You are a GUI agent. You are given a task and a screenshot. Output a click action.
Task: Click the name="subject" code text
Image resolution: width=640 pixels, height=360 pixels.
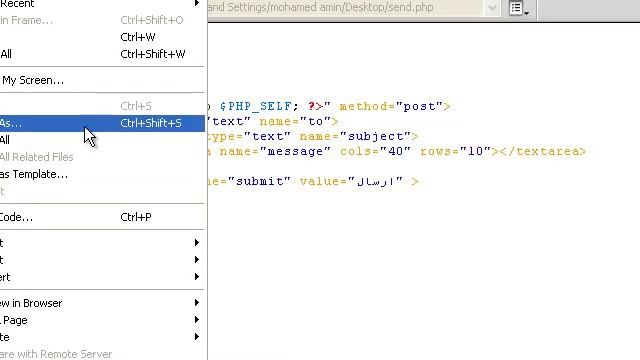tap(355, 136)
